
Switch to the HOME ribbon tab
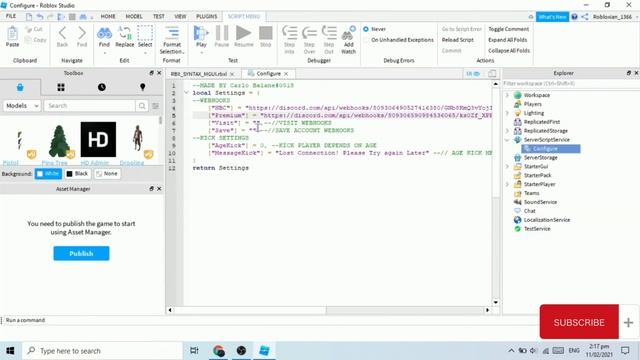tap(108, 16)
